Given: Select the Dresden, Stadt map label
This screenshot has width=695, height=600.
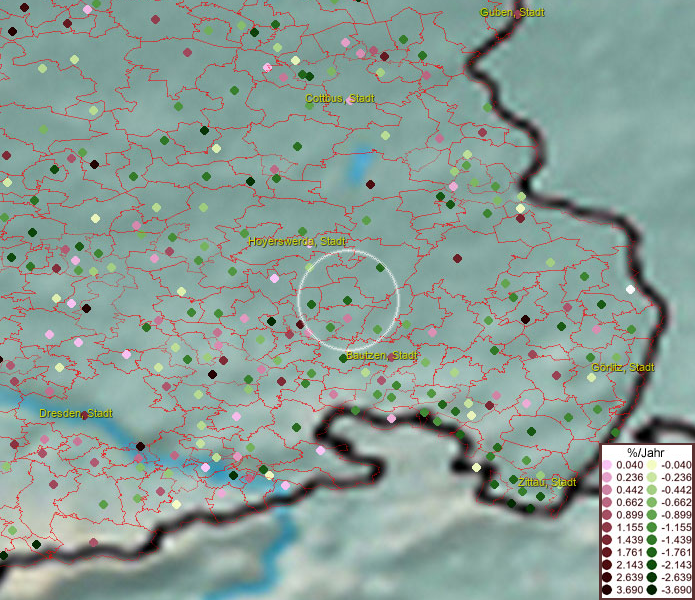Looking at the screenshot, I should (76, 413).
